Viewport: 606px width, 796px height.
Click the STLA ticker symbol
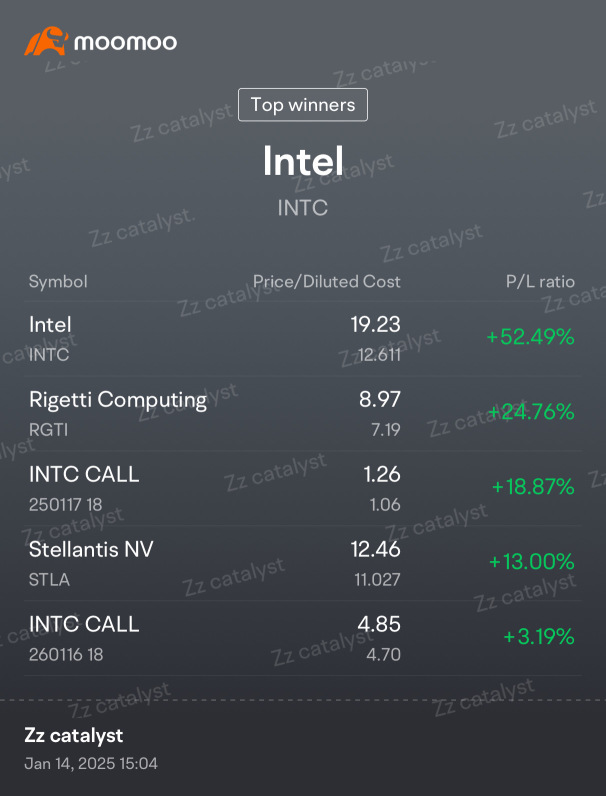[x=49, y=579]
